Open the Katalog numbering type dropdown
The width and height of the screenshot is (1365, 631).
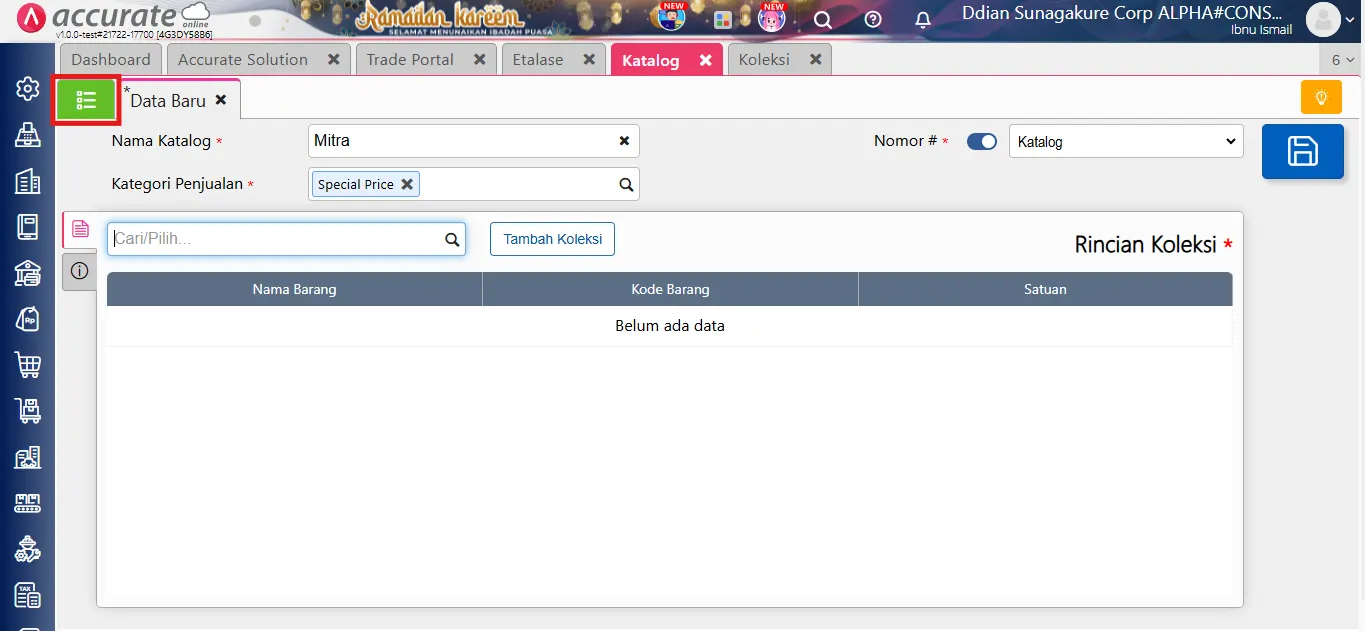[x=1126, y=141]
